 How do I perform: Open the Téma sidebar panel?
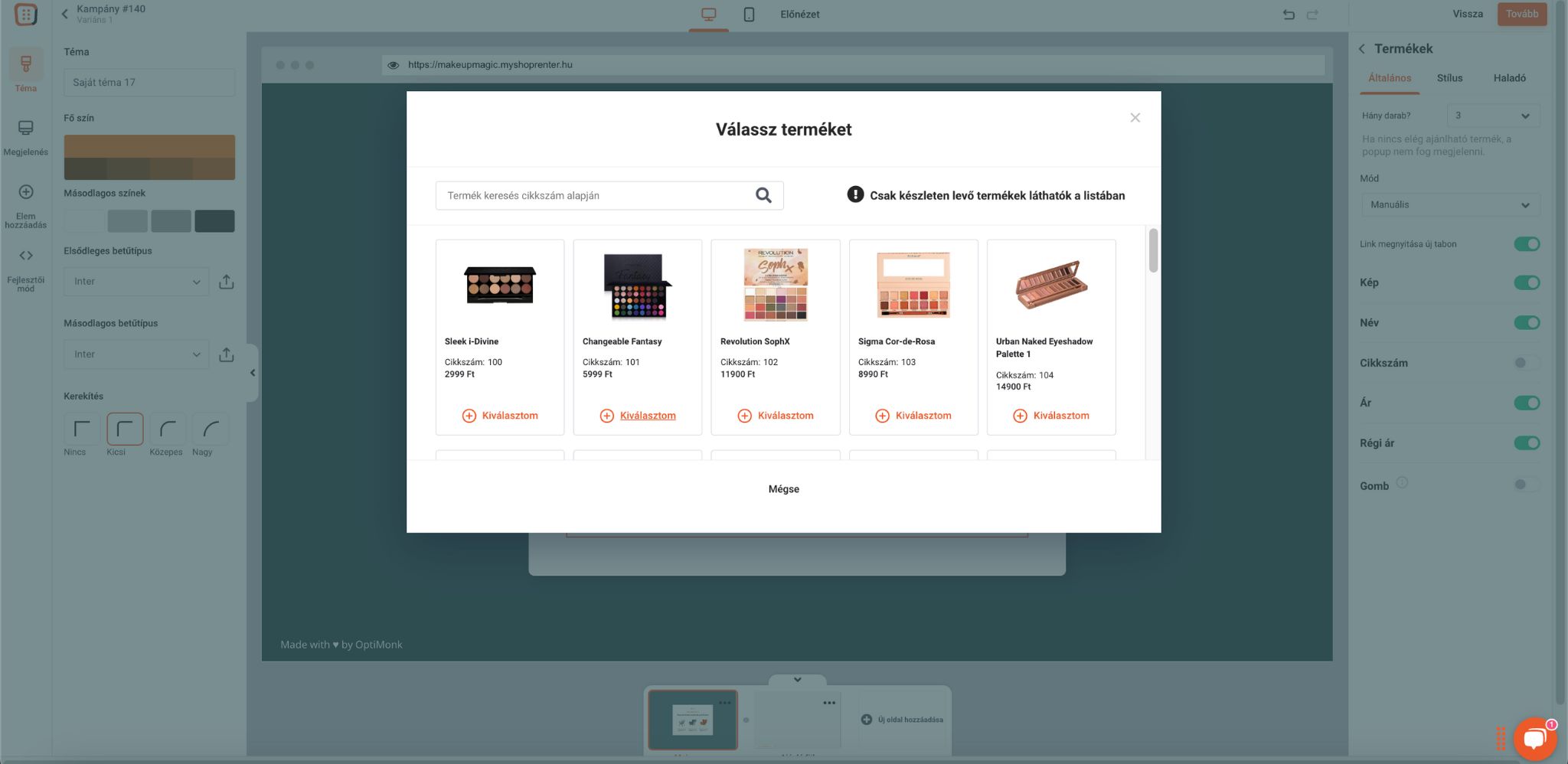click(x=25, y=72)
